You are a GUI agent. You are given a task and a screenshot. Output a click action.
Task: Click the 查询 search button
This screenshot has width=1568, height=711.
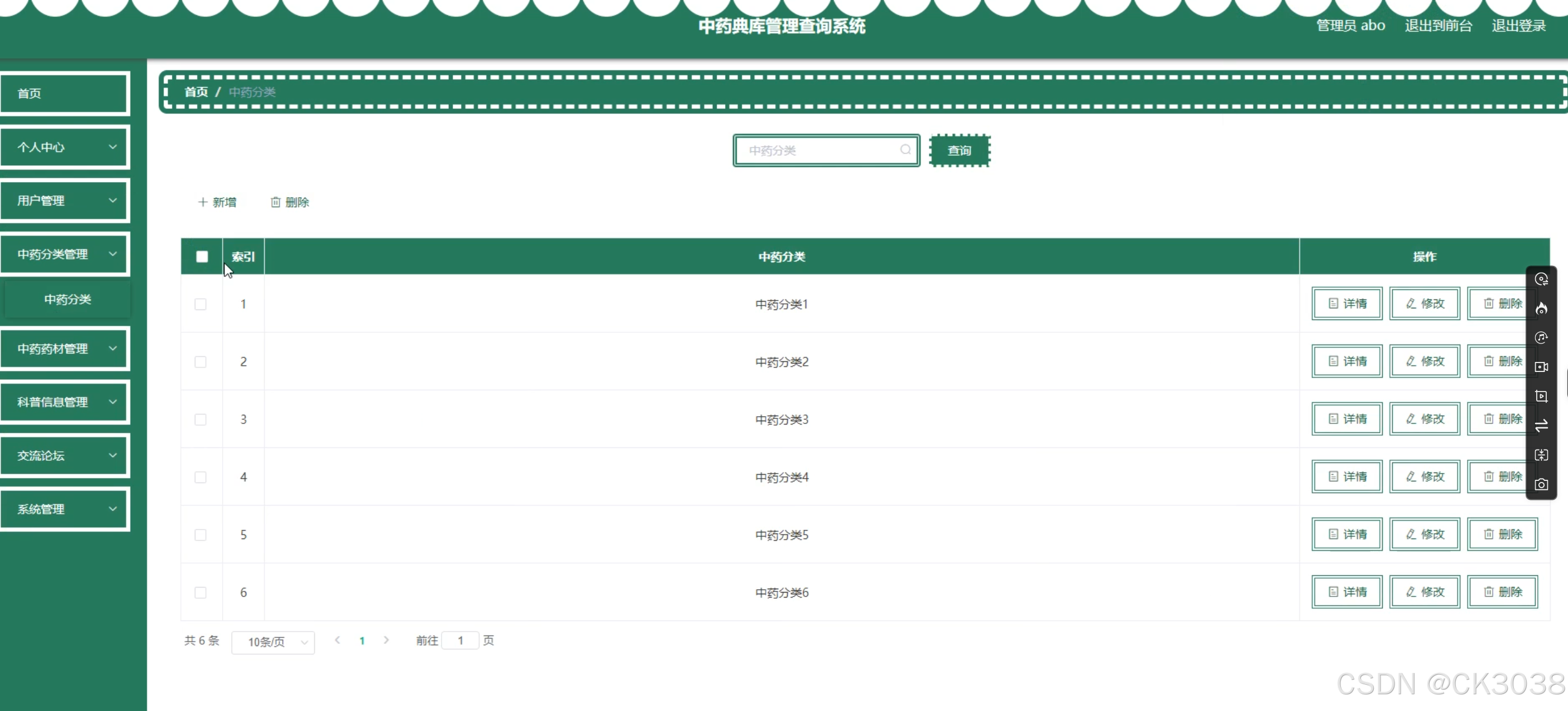(960, 150)
